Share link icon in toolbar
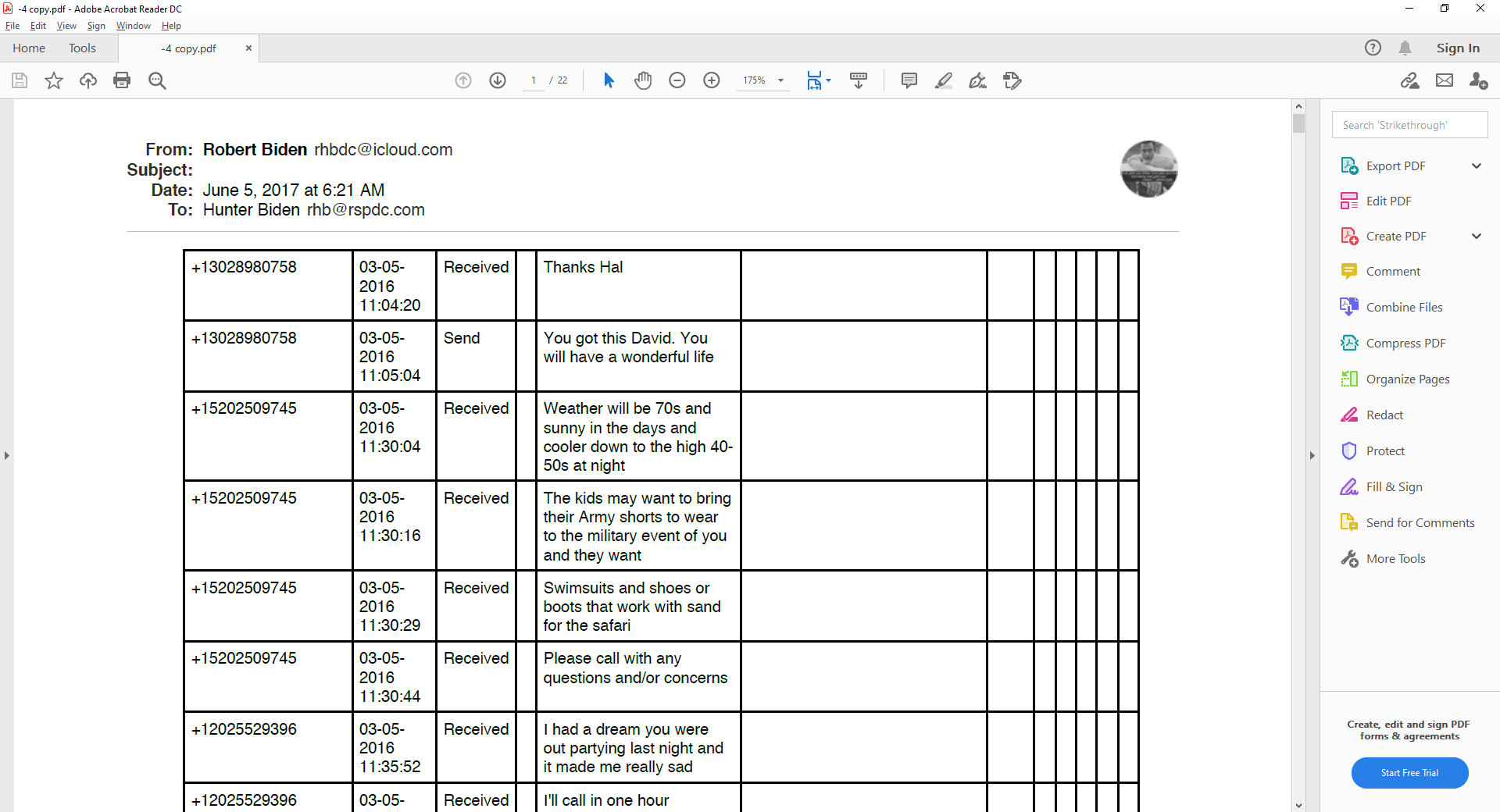This screenshot has width=1500, height=812. pos(1410,80)
